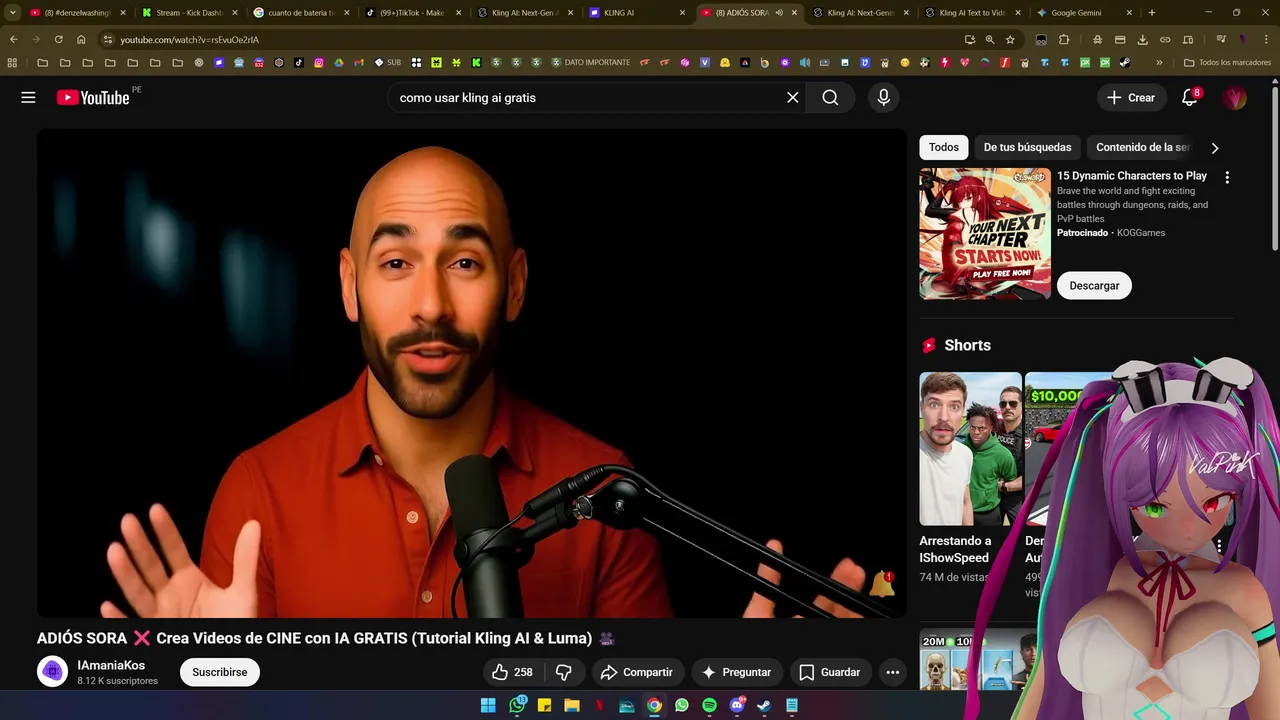Clear the search box with X
The height and width of the screenshot is (720, 1280).
pyautogui.click(x=793, y=97)
